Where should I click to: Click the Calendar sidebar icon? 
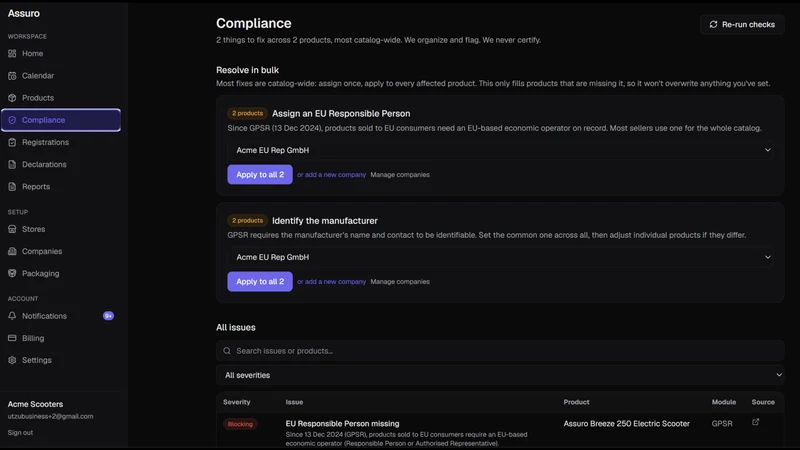pyautogui.click(x=12, y=76)
